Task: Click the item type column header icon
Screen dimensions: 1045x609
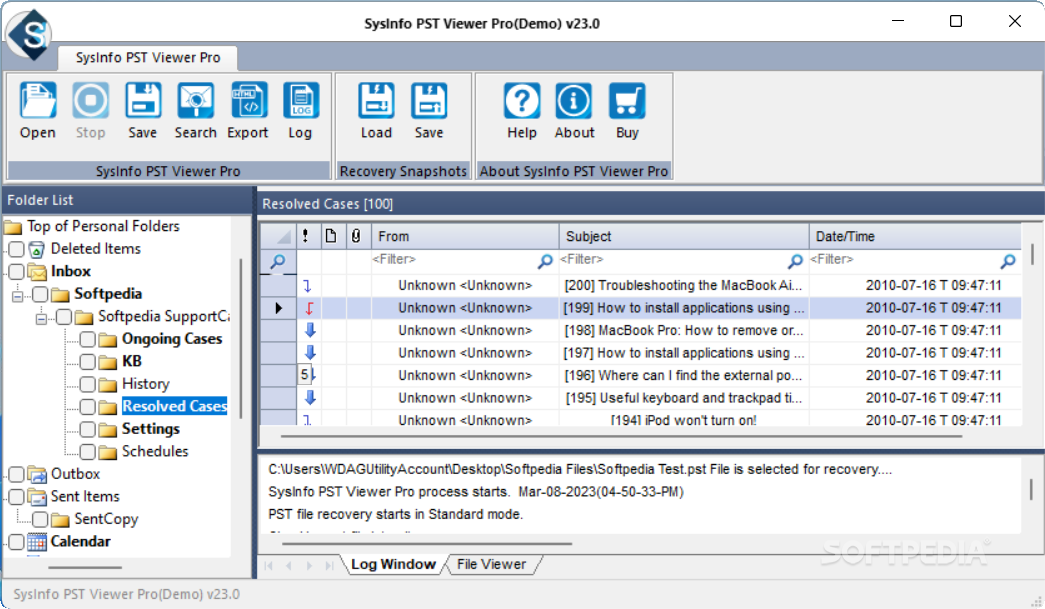Action: (331, 236)
